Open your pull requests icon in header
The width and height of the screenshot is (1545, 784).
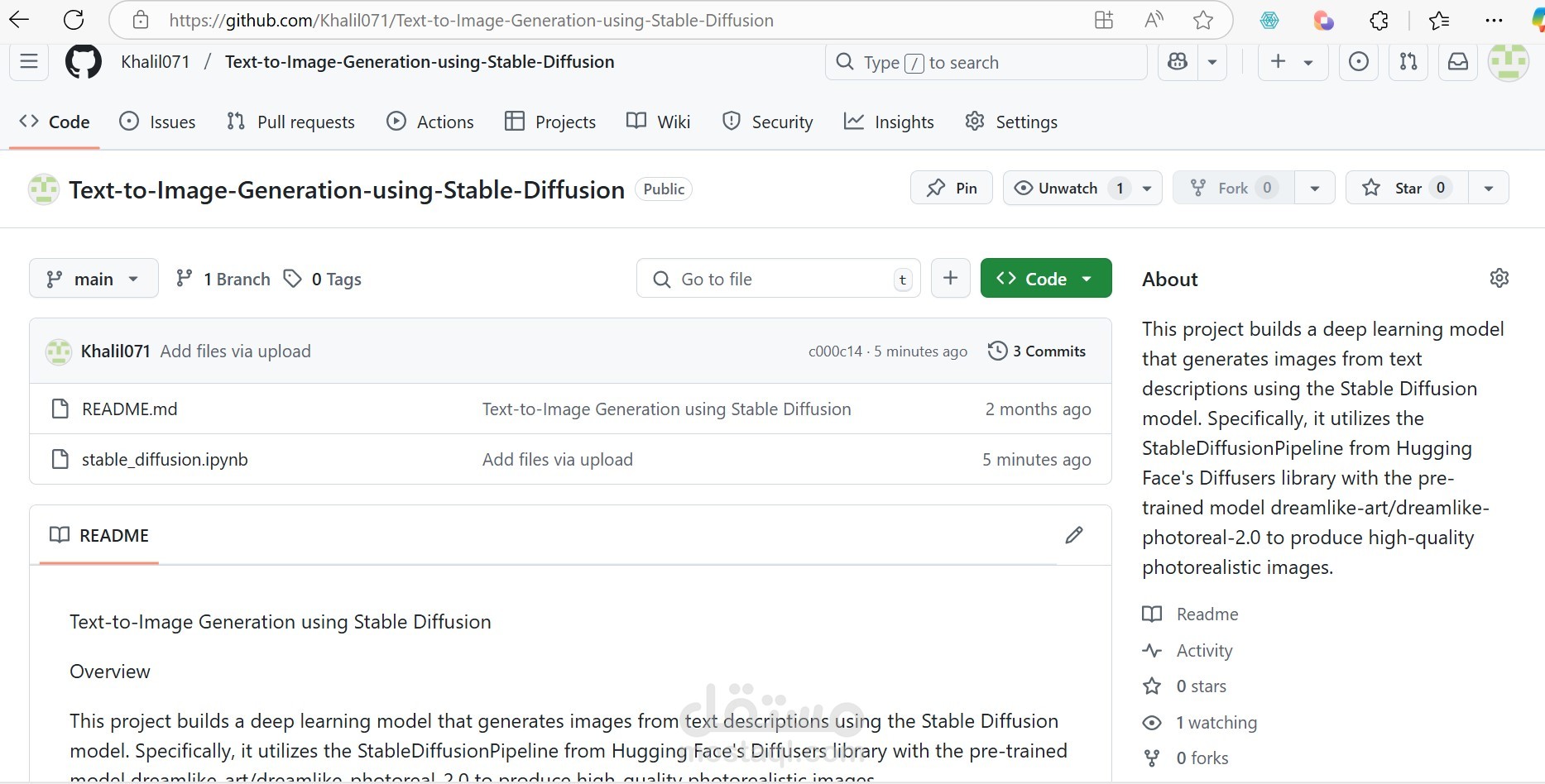[x=1408, y=62]
